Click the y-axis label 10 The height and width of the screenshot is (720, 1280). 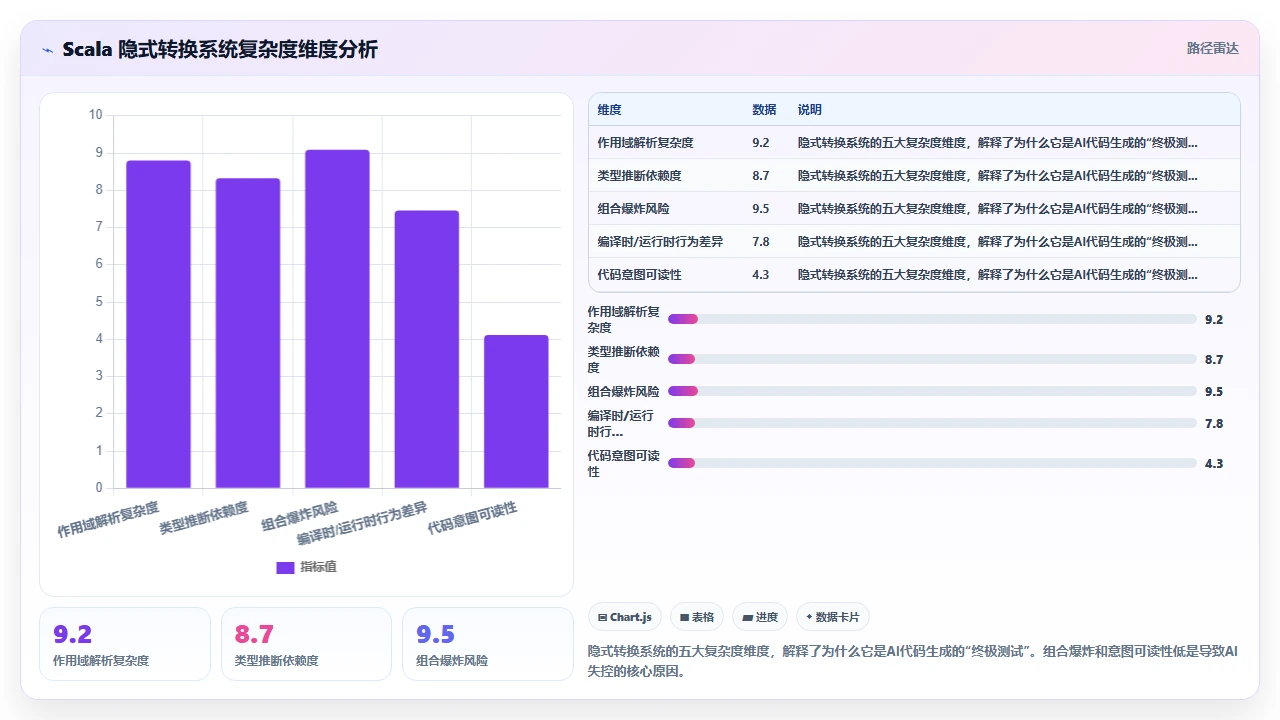[x=95, y=115]
